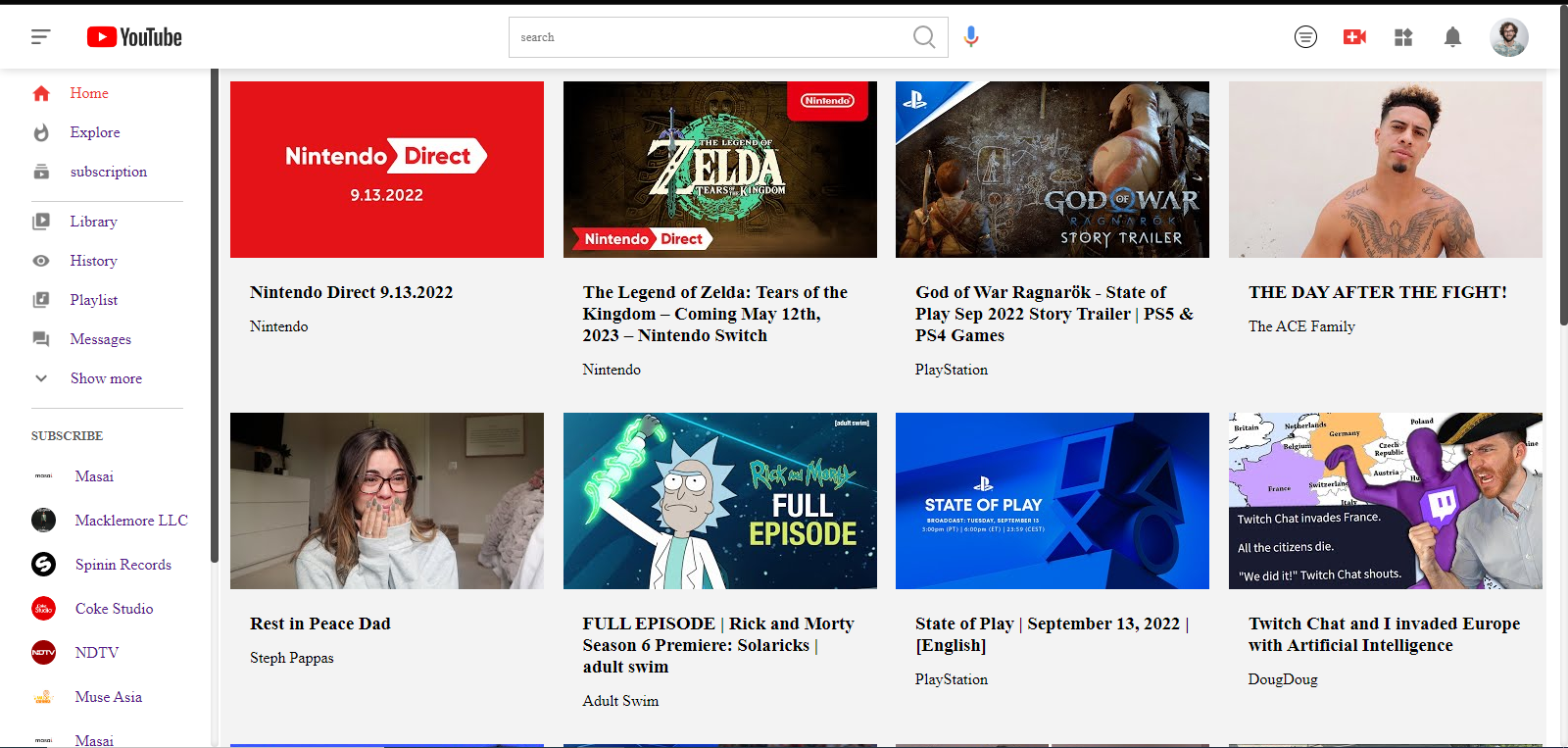Screen dimensions: 1568x748
Task: Open State of Play thumbnail
Action: (1053, 501)
